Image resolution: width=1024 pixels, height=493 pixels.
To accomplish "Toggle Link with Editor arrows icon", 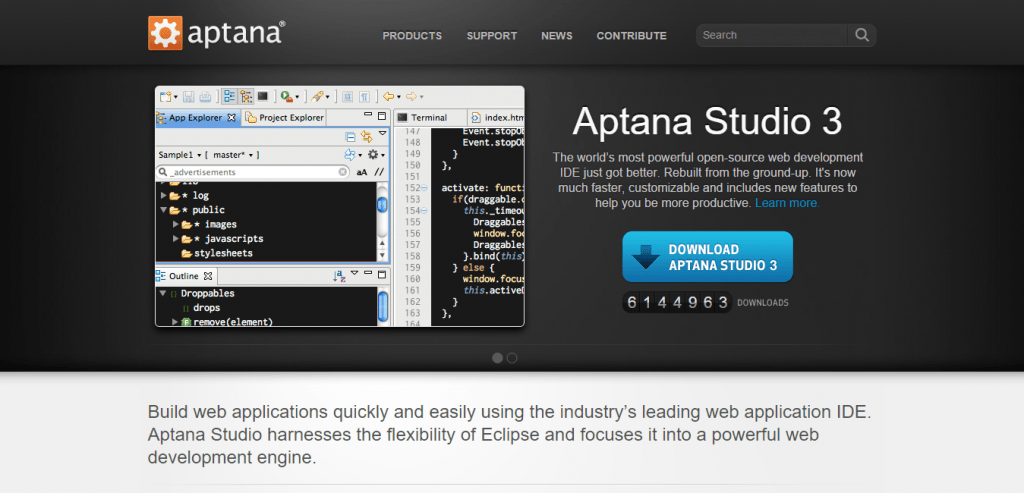I will (x=366, y=136).
